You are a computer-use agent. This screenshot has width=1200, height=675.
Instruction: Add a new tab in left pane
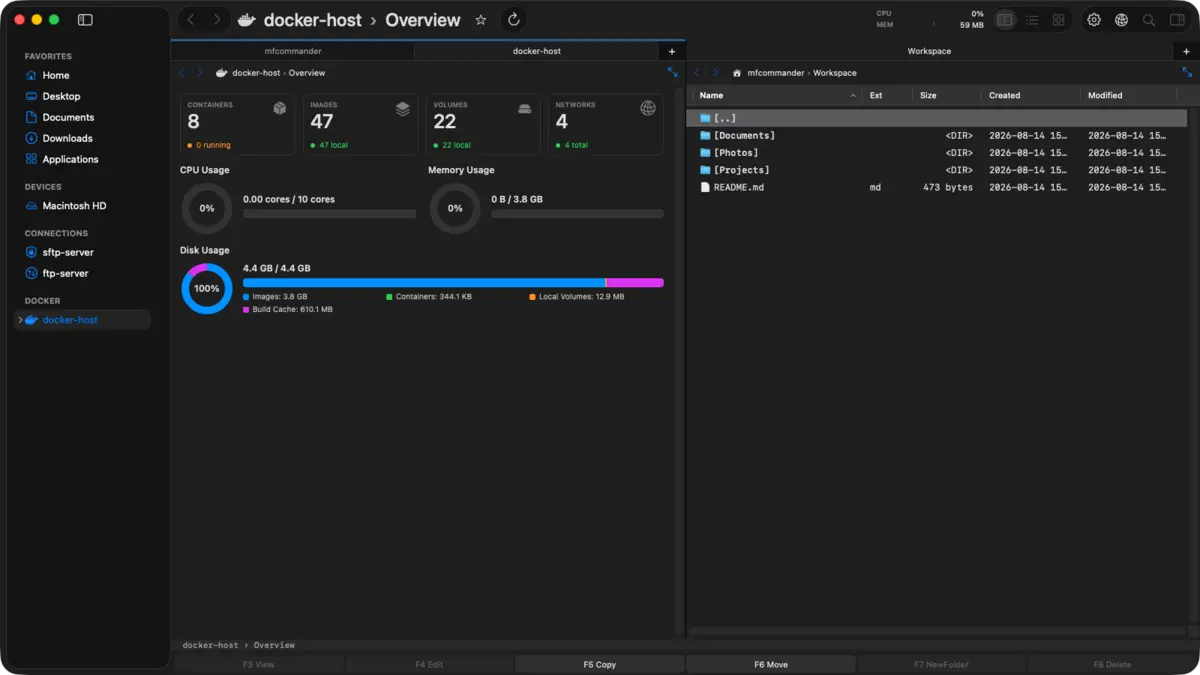(671, 51)
